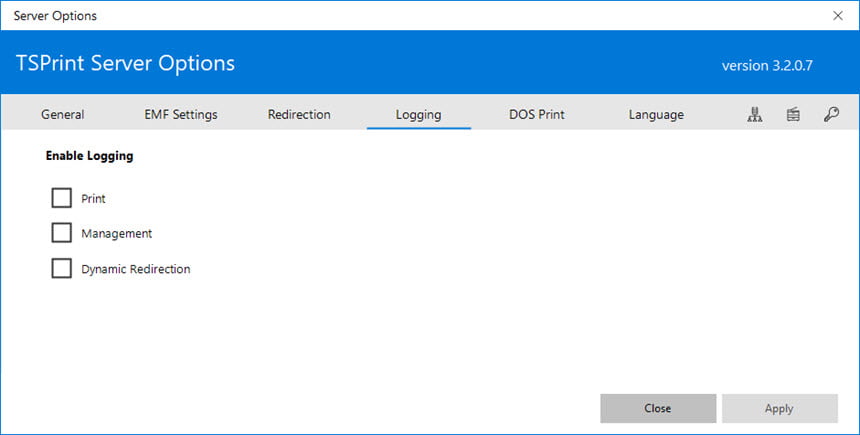860x435 pixels.
Task: Click the Close button
Action: (658, 408)
